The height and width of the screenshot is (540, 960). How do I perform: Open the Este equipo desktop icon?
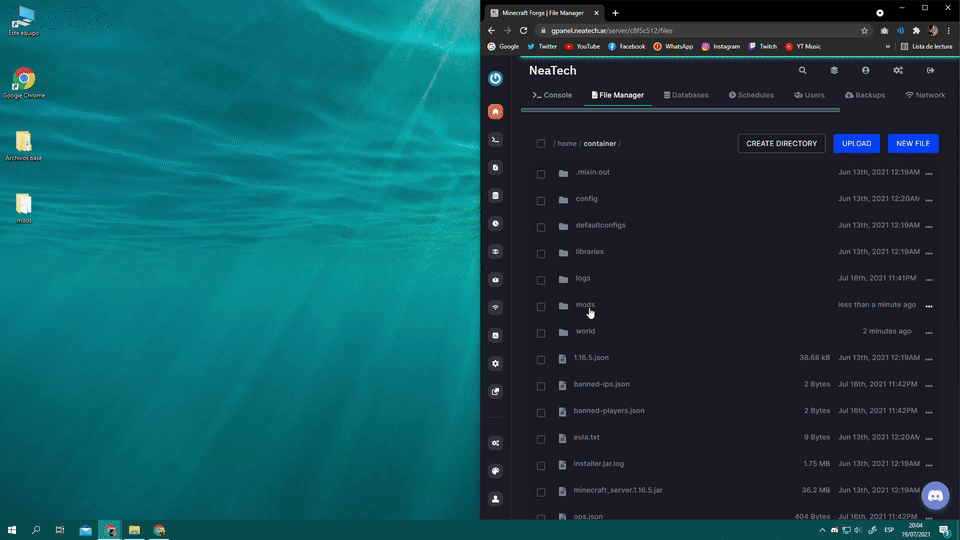click(24, 21)
